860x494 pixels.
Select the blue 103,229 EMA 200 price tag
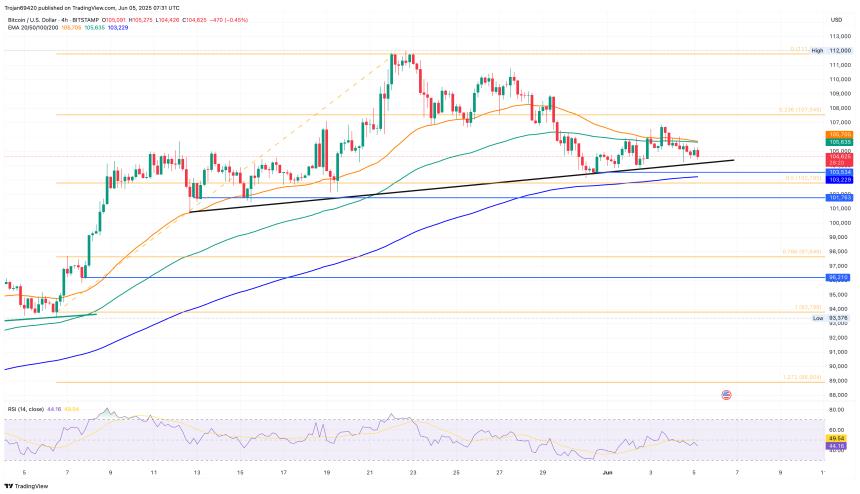(838, 180)
